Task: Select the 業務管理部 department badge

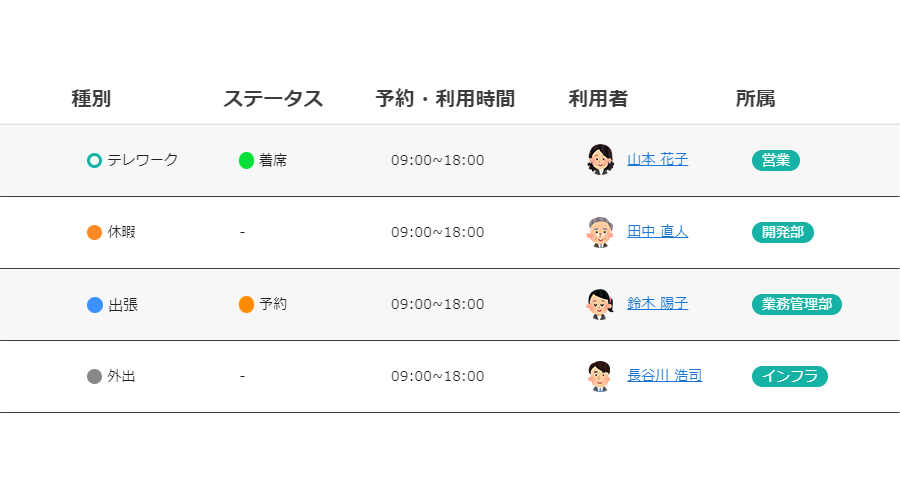Action: (x=797, y=304)
